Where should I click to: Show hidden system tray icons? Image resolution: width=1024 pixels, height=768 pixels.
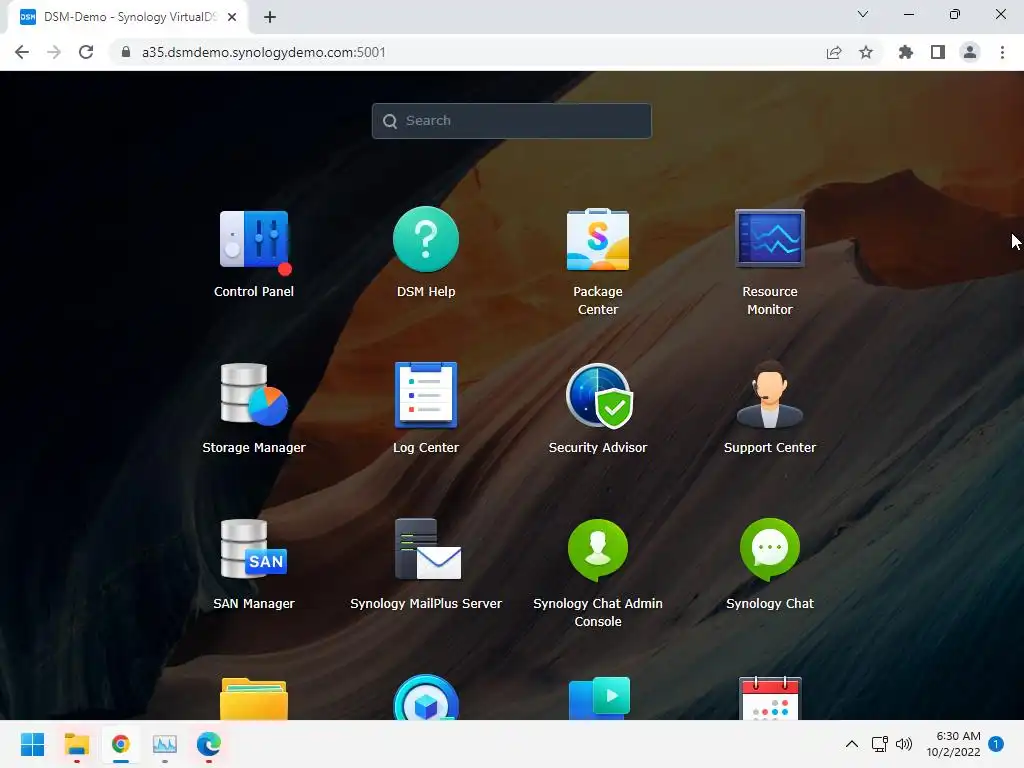pos(852,744)
